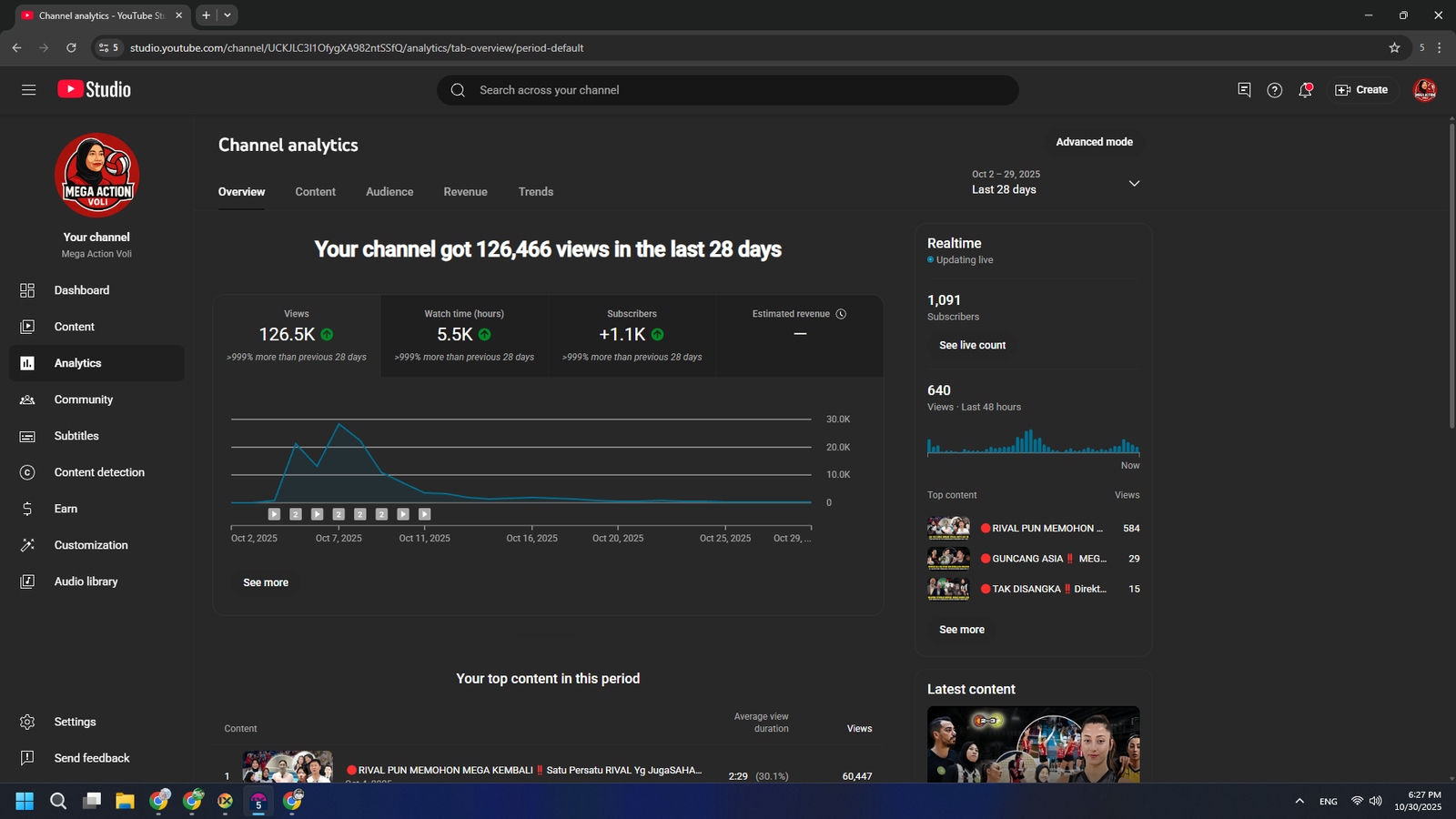Select the Watch time (hours) metric card
The width and height of the screenshot is (1456, 819).
click(x=464, y=335)
